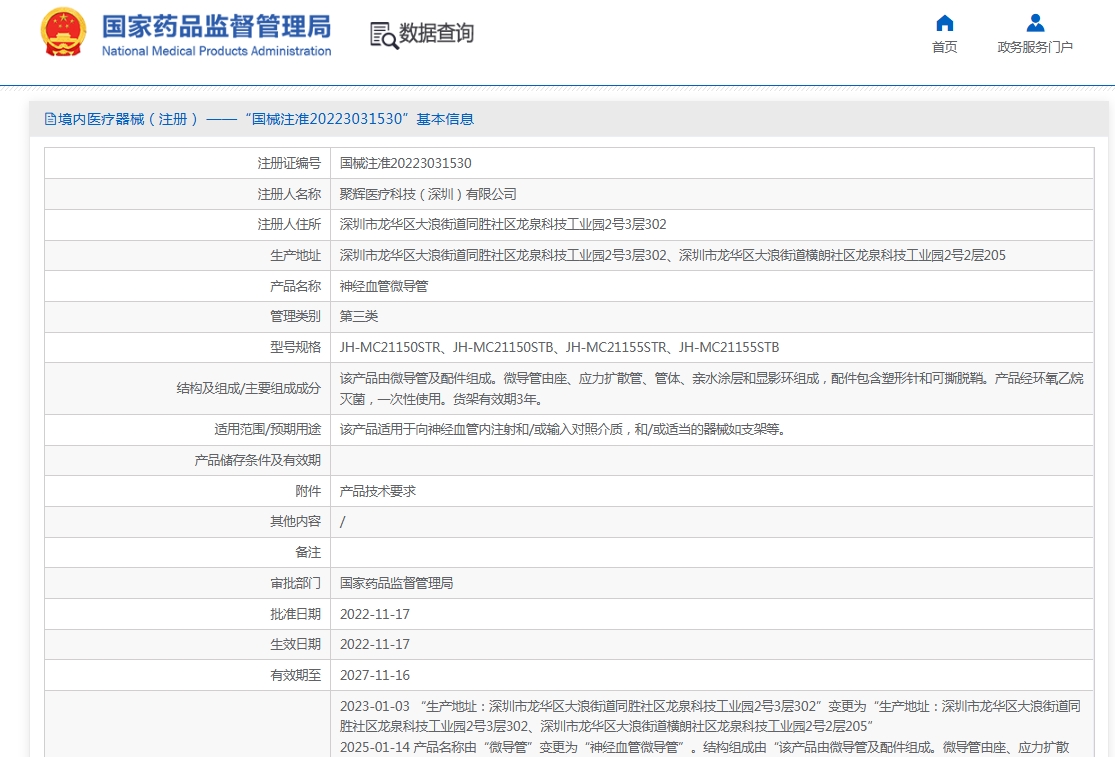The image size is (1115, 757).
Task: Click the 2023-01-03 change record text
Action: click(x=710, y=716)
